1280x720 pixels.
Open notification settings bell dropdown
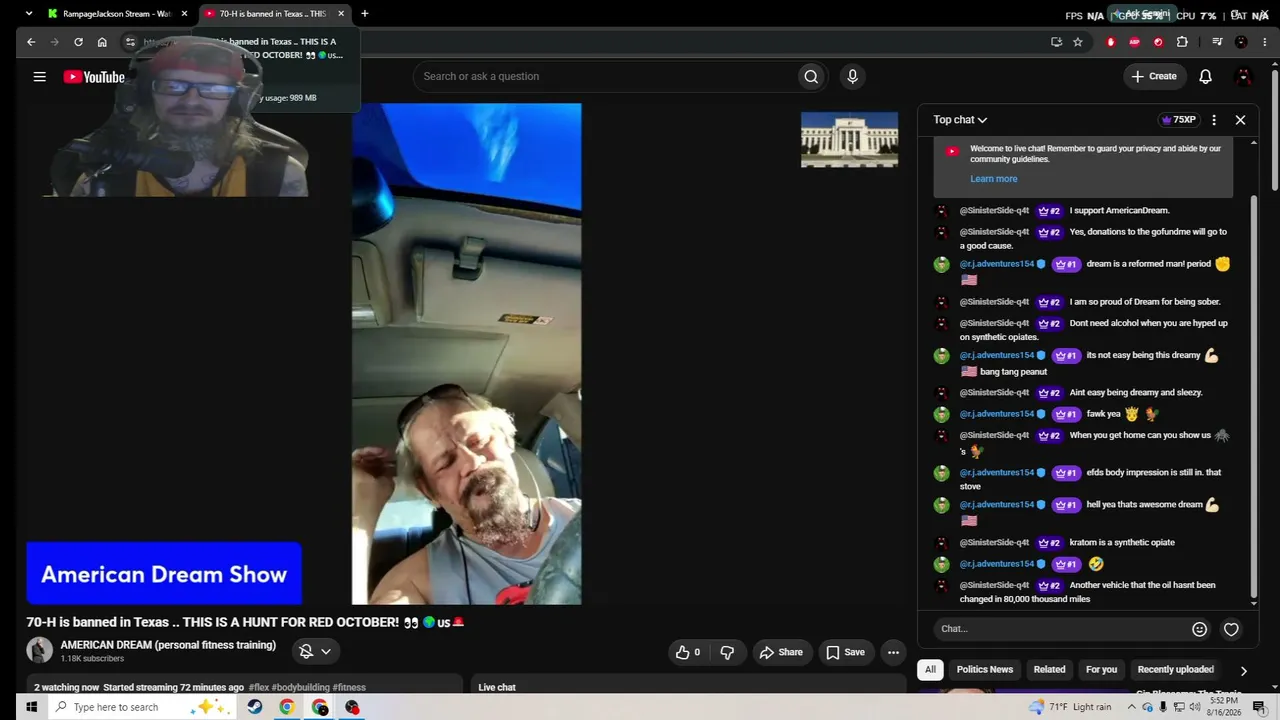click(316, 651)
